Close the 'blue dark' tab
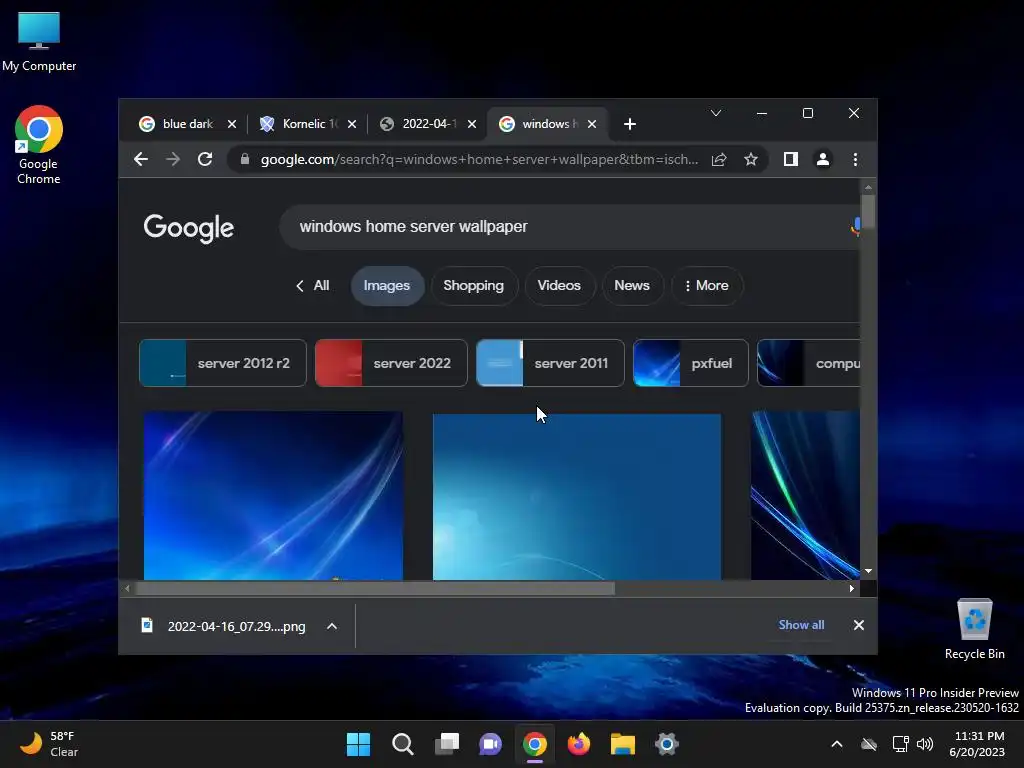Image resolution: width=1024 pixels, height=768 pixels. coord(232,124)
